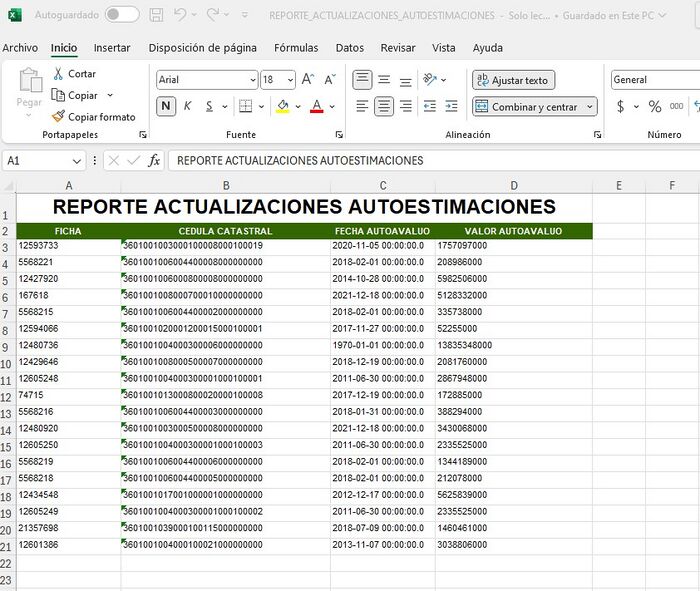Click Combinar y centrar button
Screen dimensions: 700x591
pos(527,107)
